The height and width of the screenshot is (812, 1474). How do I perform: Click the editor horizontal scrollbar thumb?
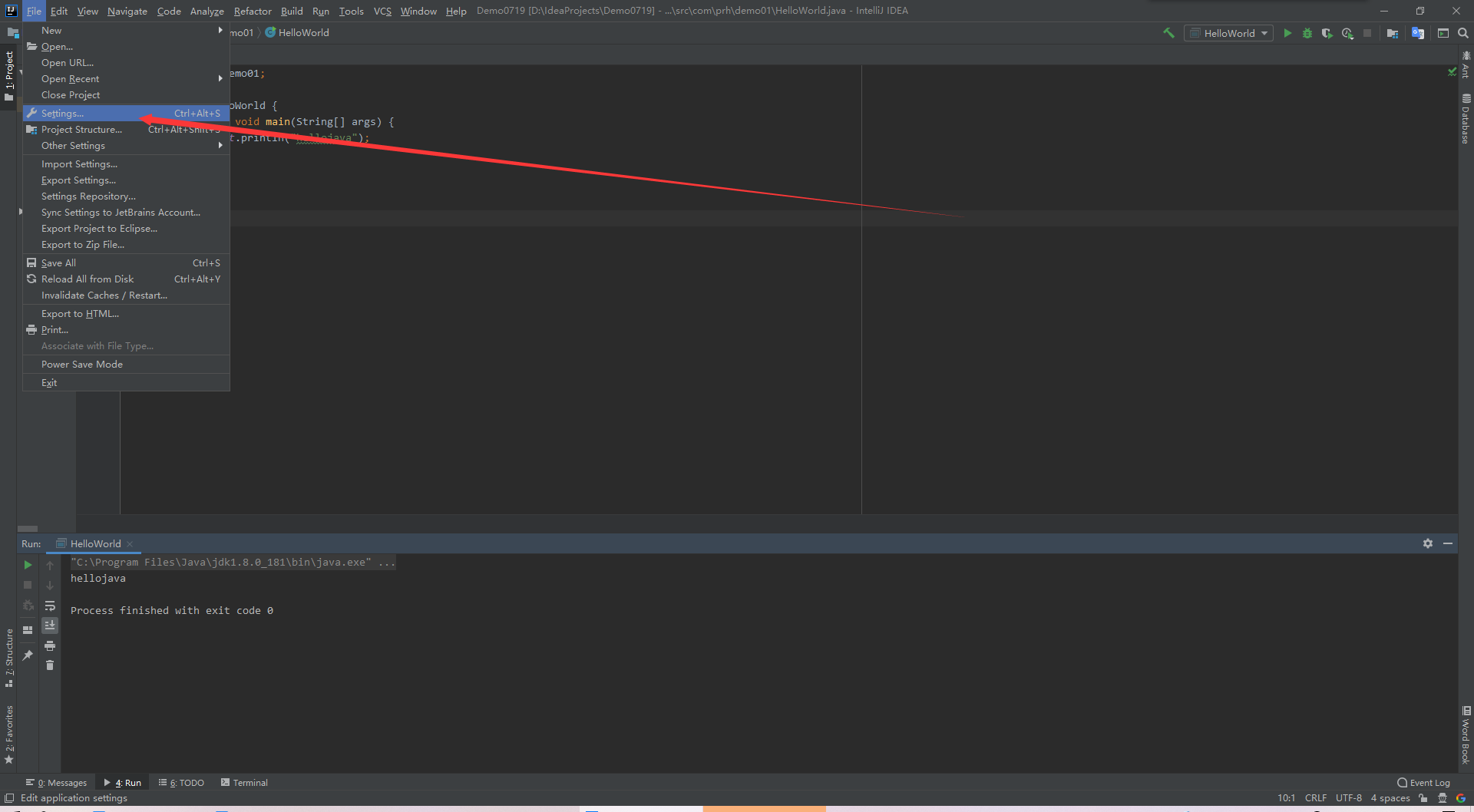[28, 529]
